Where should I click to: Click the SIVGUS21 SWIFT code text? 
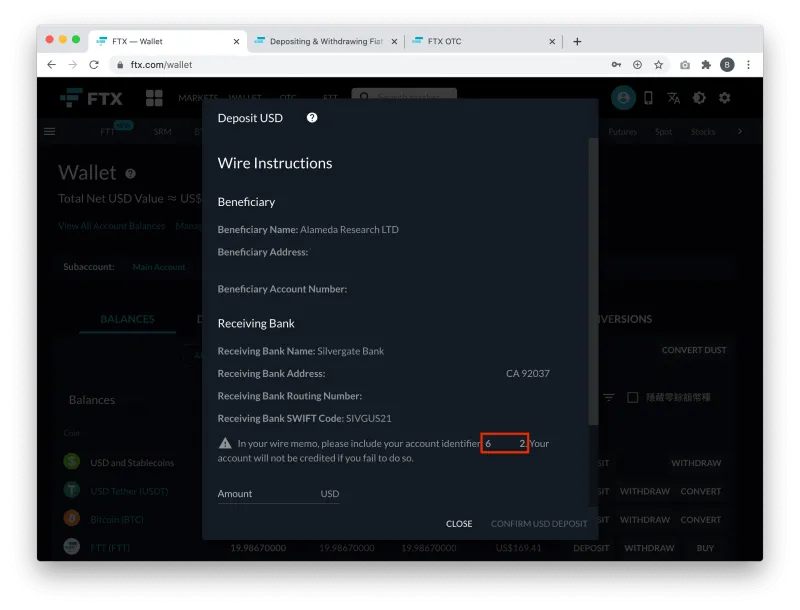click(368, 418)
